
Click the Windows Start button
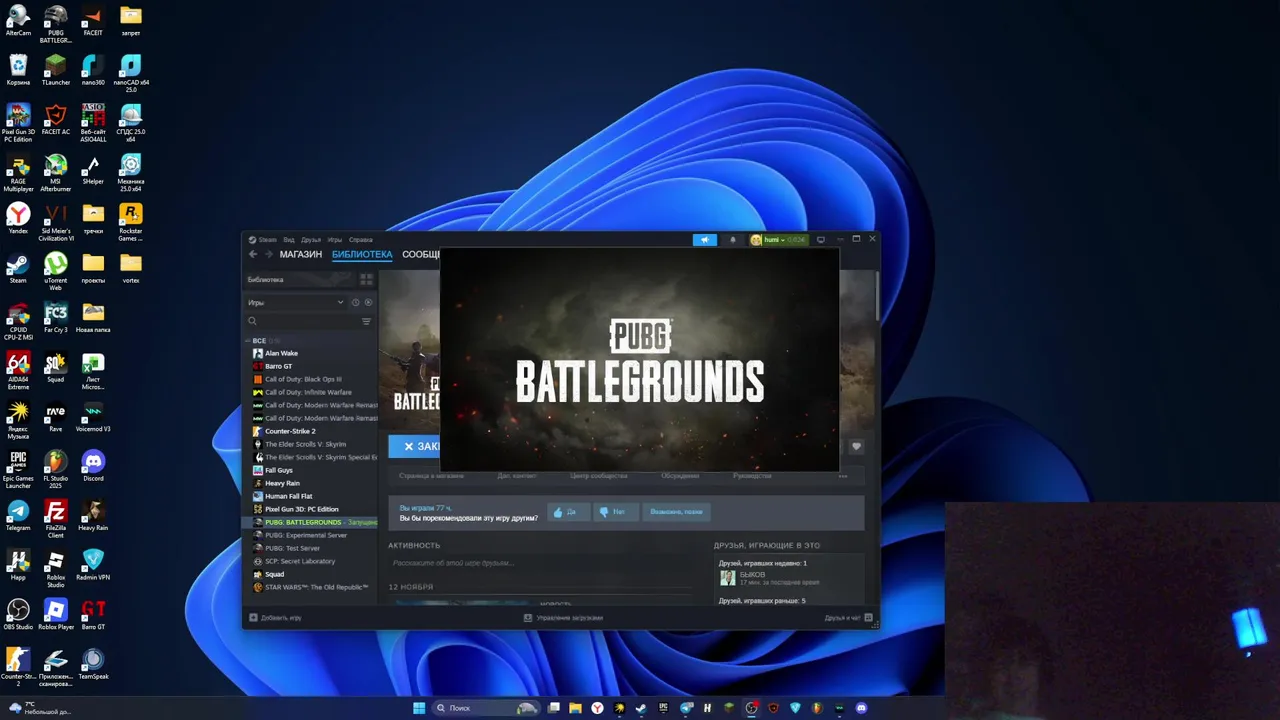click(419, 708)
